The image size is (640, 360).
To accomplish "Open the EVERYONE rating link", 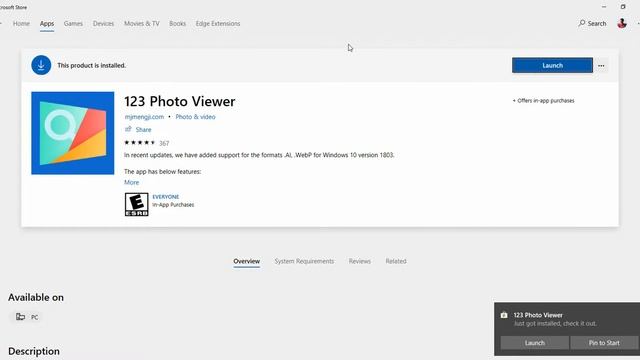I will [x=166, y=197].
